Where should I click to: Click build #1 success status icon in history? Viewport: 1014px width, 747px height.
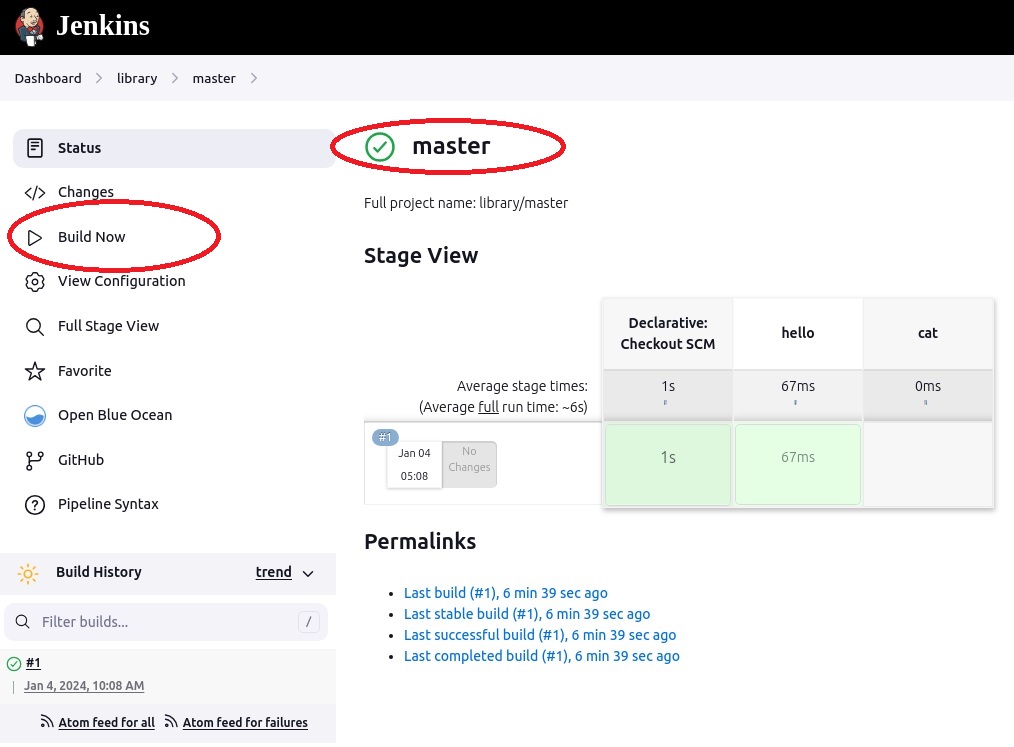click(x=14, y=664)
